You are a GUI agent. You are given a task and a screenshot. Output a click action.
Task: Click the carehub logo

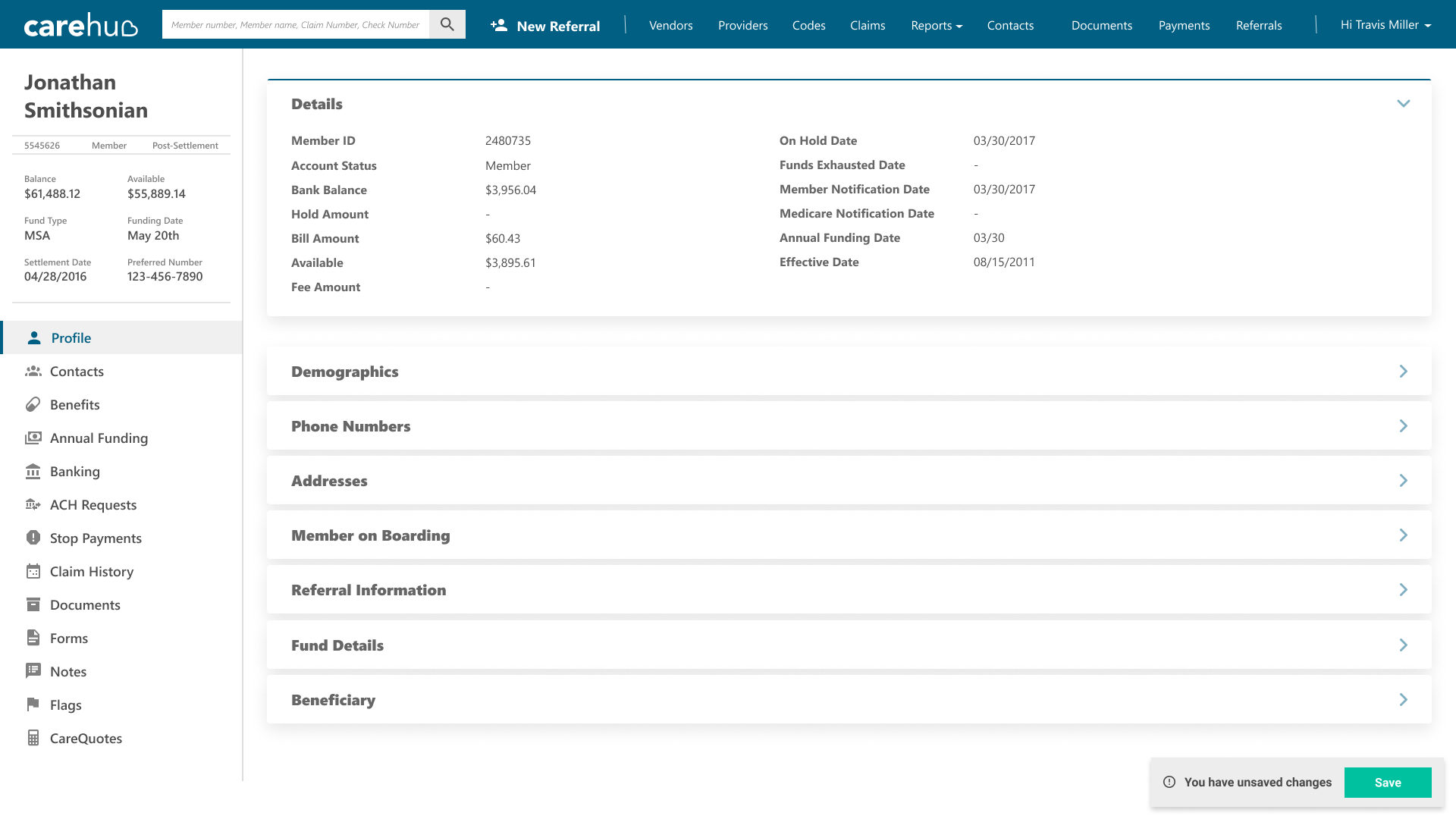81,25
